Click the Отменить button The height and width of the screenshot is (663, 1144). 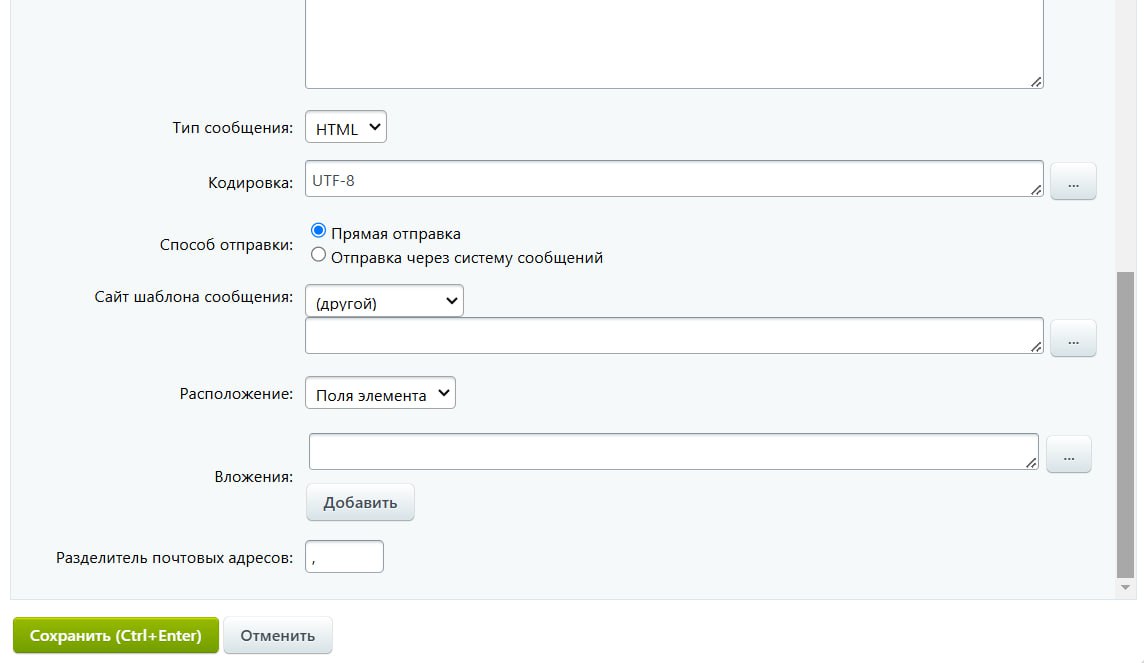tap(277, 635)
